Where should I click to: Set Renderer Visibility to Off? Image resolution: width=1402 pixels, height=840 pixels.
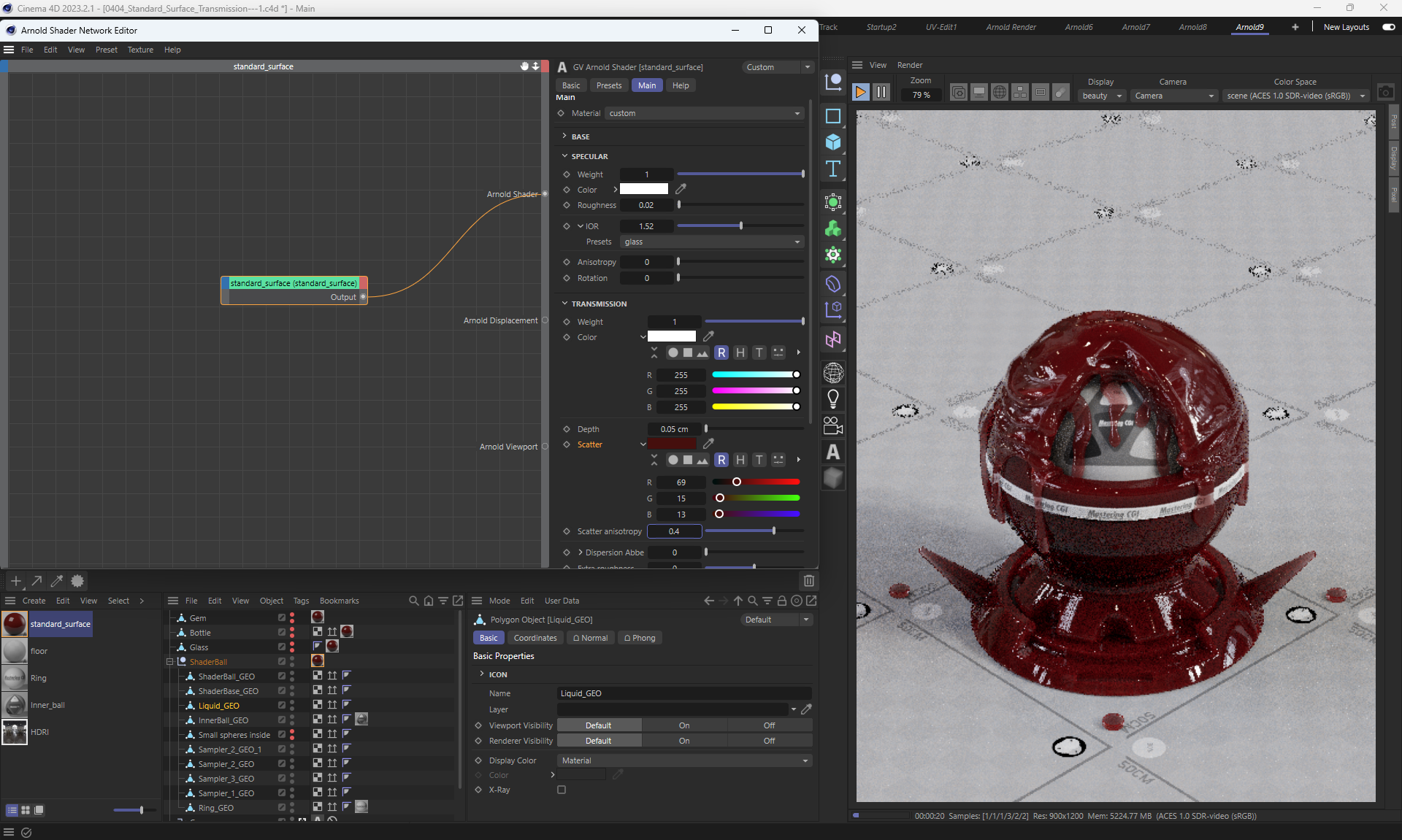tap(769, 741)
